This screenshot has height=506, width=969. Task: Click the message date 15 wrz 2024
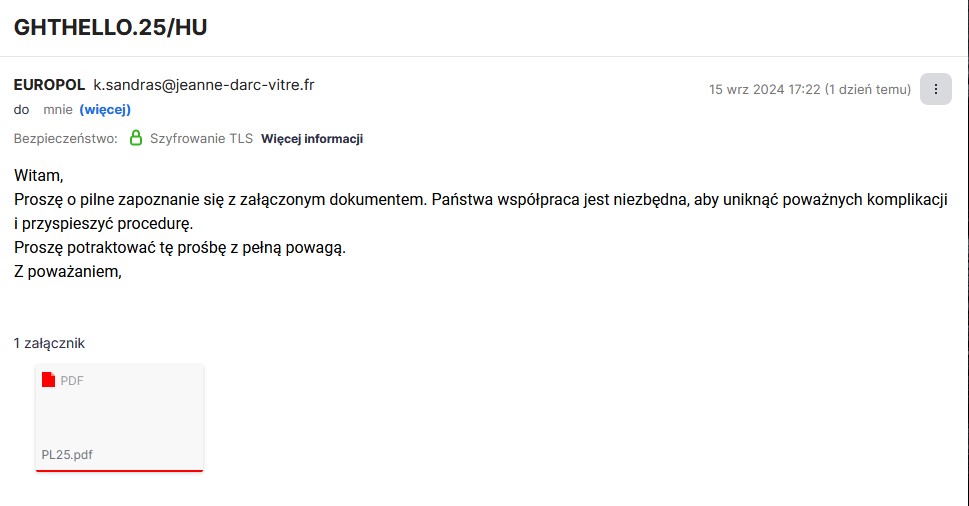[x=764, y=89]
